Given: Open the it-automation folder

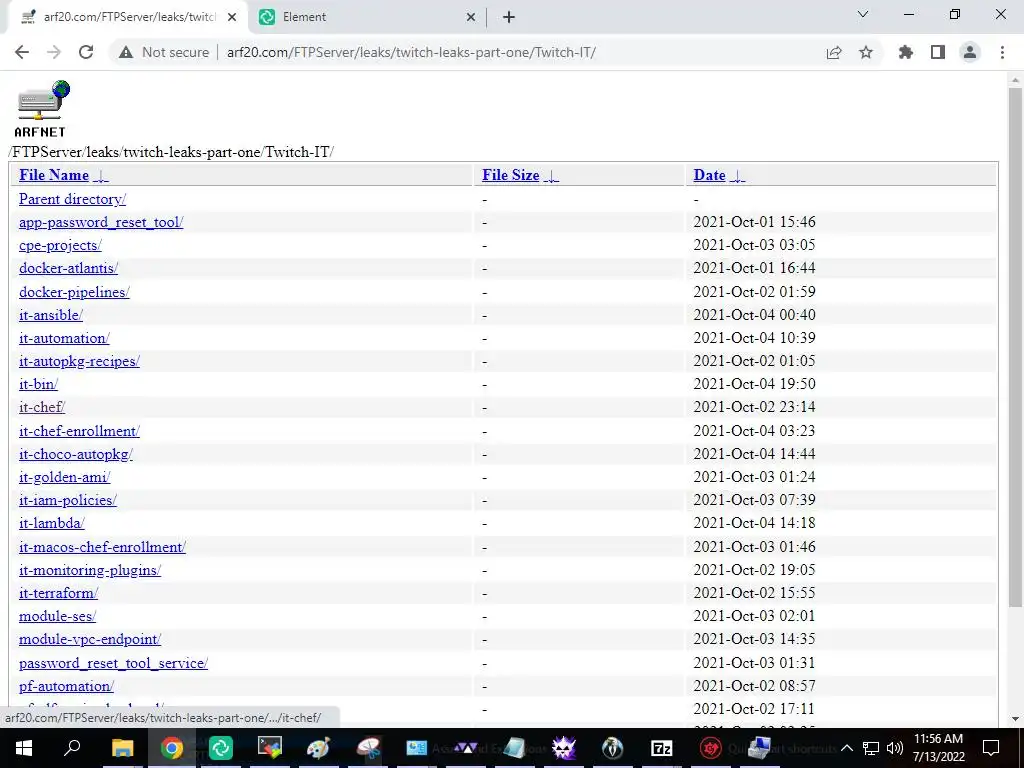Looking at the screenshot, I should pos(65,338).
